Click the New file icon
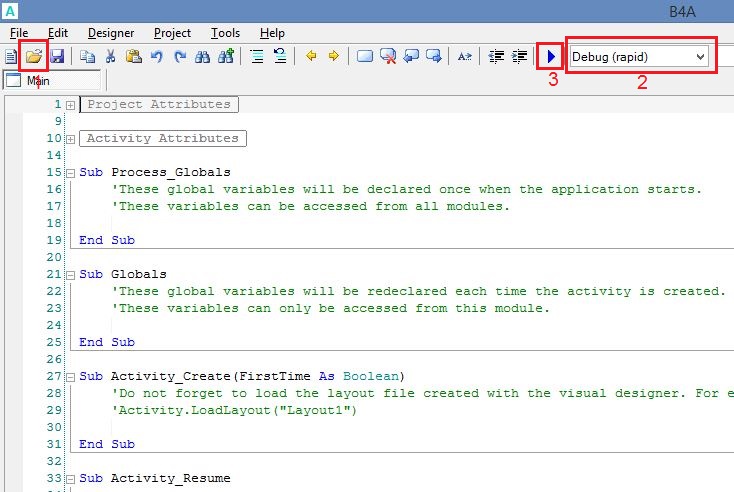This screenshot has width=734, height=492. pyautogui.click(x=12, y=57)
